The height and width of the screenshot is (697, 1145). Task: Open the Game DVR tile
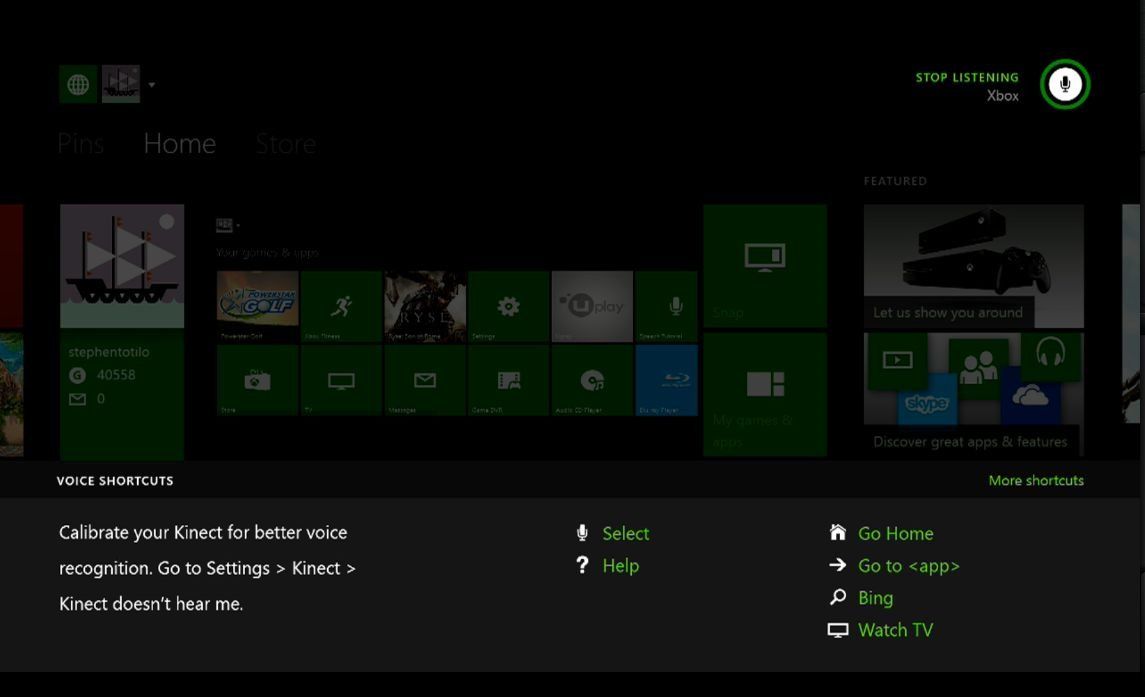(x=506, y=380)
